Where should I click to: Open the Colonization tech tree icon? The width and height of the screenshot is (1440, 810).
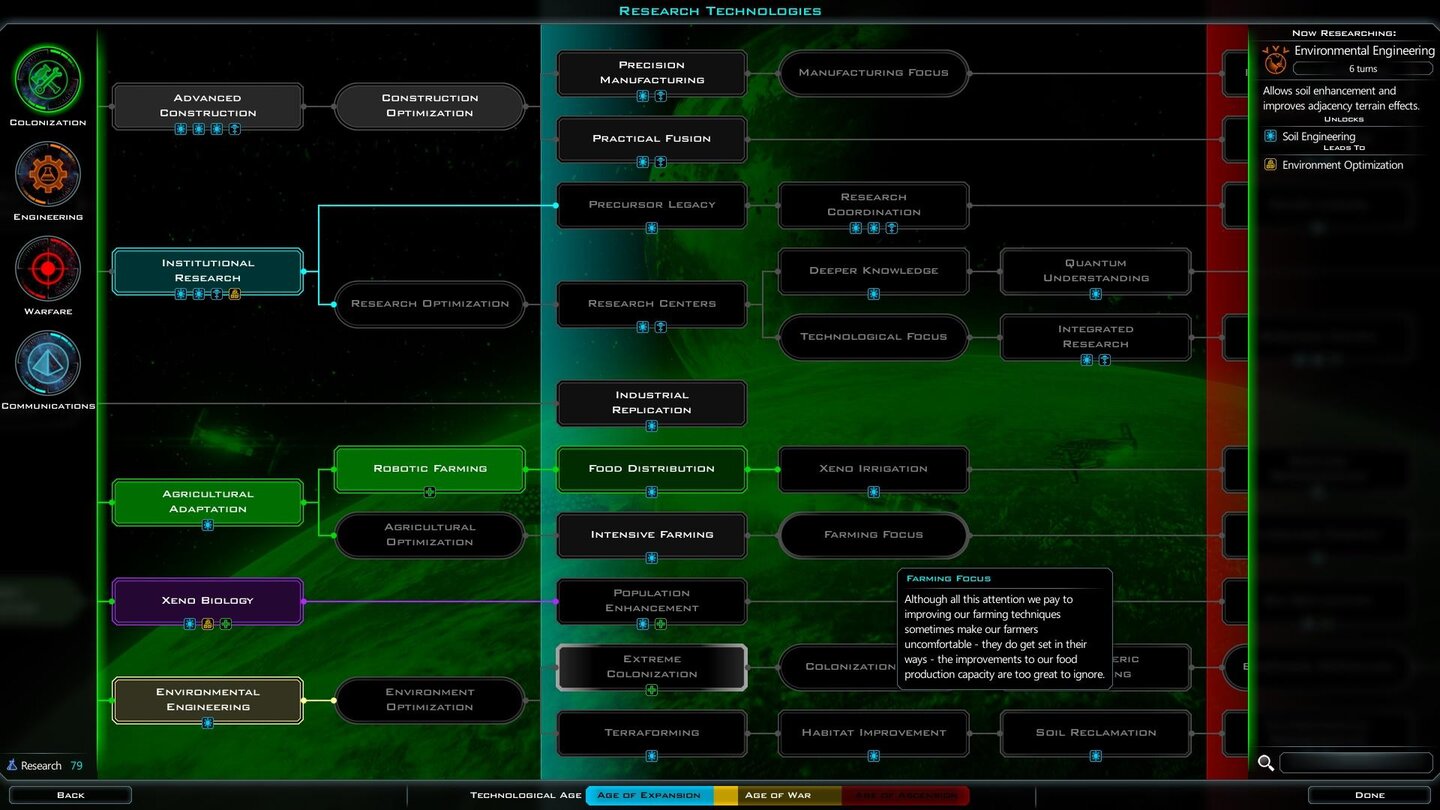click(x=48, y=80)
